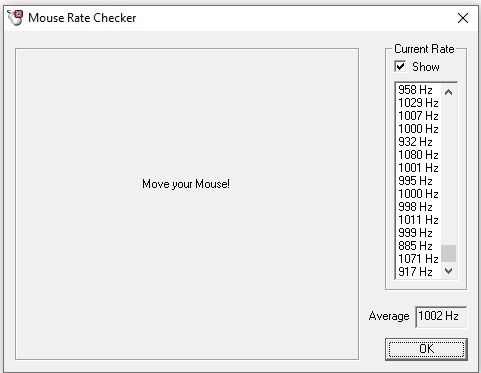This screenshot has width=481, height=373.
Task: Click the Show checkbox label text
Action: coord(426,67)
